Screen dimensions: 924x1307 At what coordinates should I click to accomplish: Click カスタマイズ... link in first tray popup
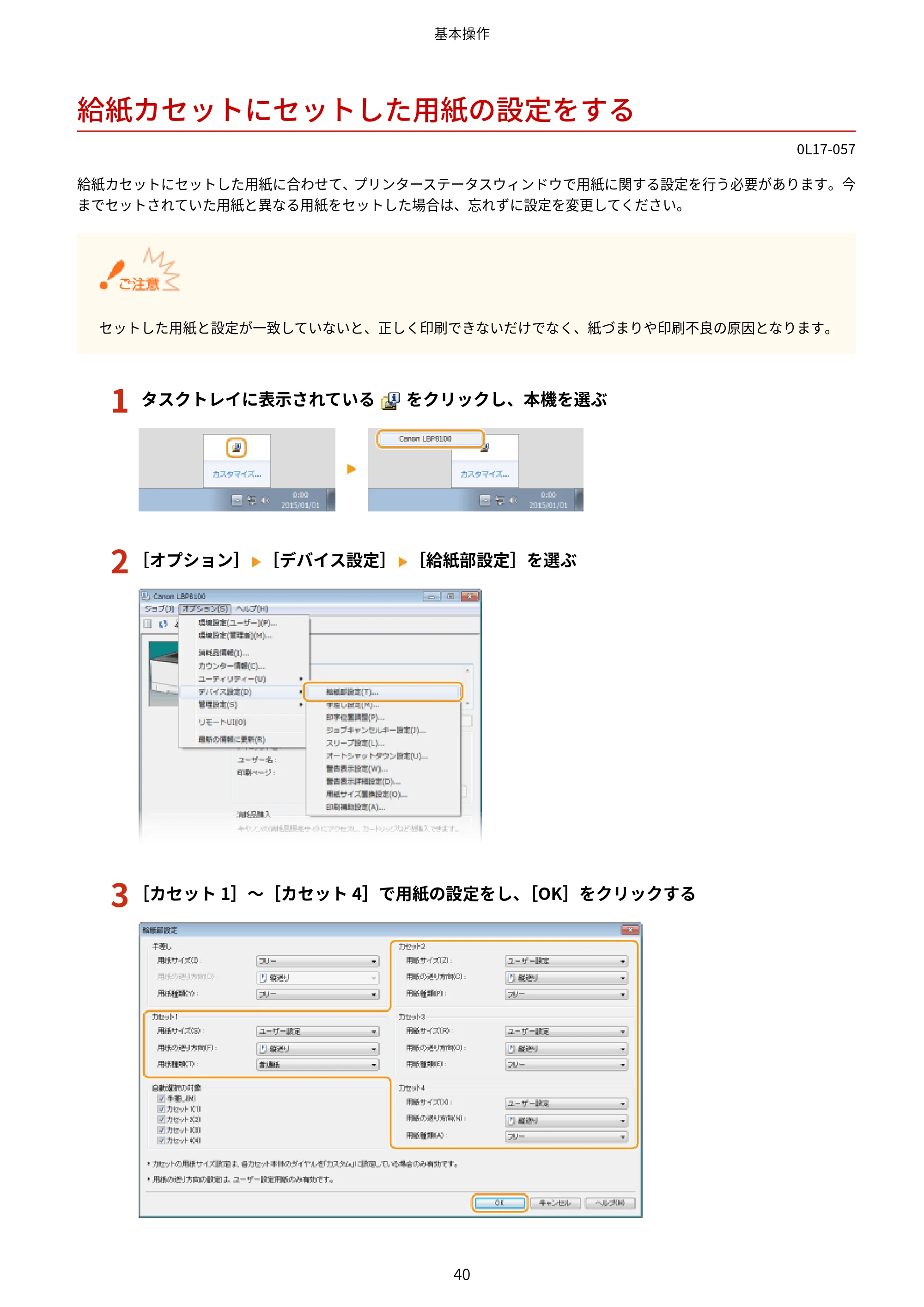pos(237,474)
